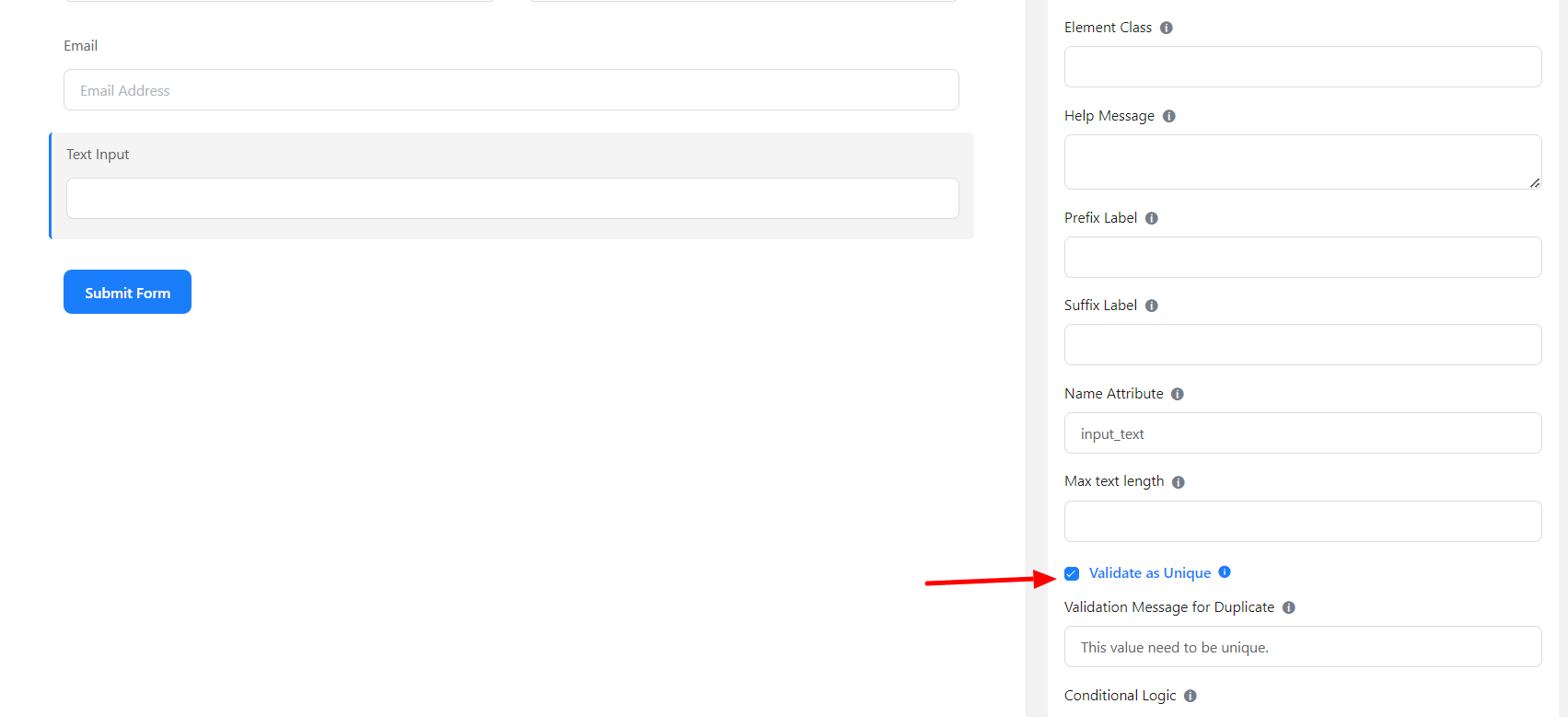Click the Name Attribute info icon

(1177, 394)
